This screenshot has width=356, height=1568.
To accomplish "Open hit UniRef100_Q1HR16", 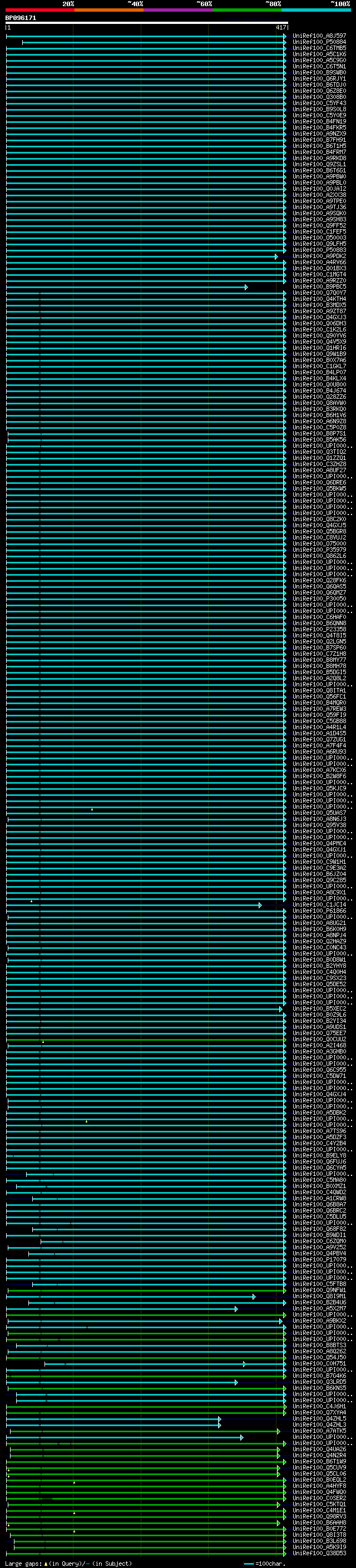I will pyautogui.click(x=319, y=348).
